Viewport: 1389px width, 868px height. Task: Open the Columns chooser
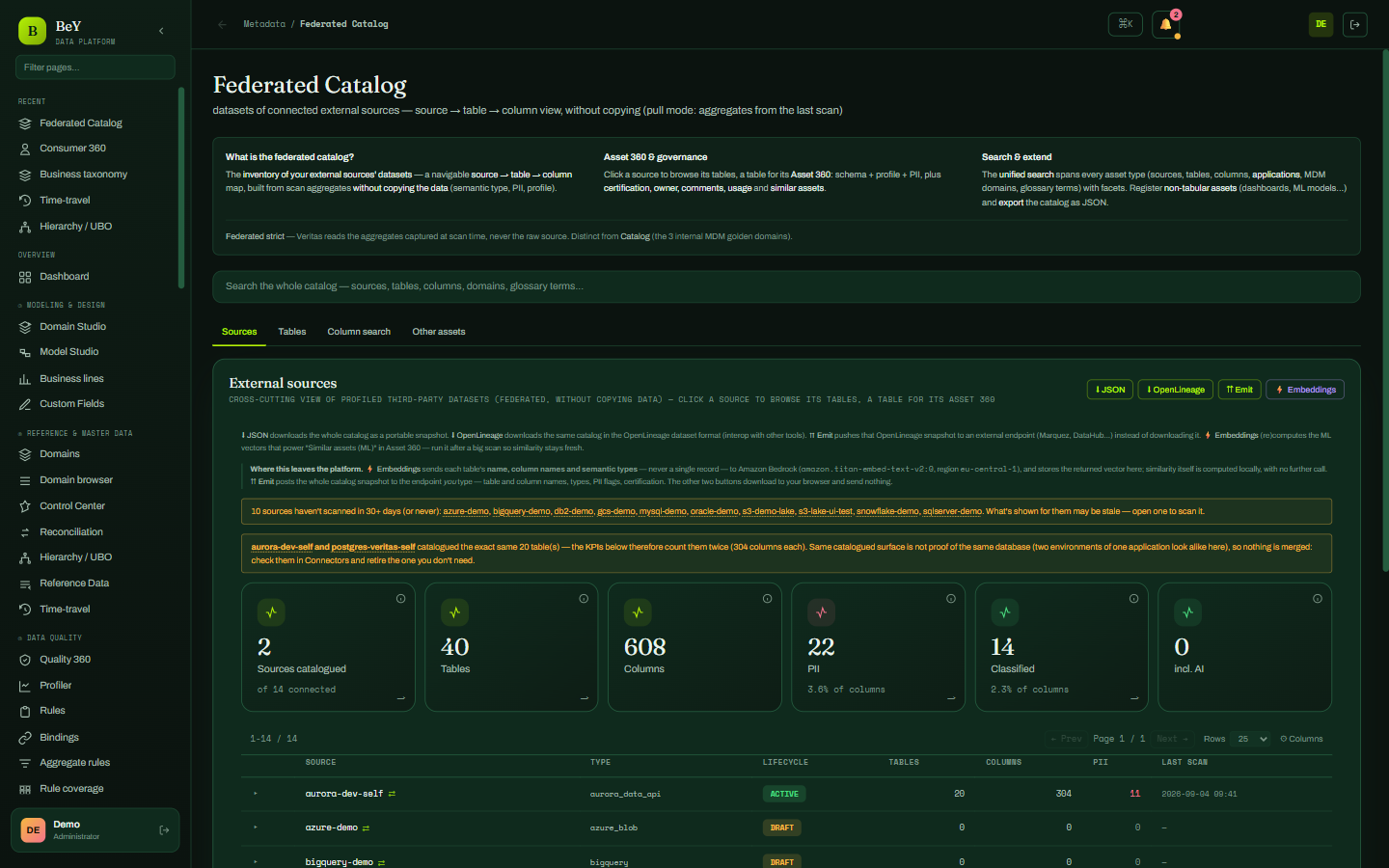[1301, 739]
